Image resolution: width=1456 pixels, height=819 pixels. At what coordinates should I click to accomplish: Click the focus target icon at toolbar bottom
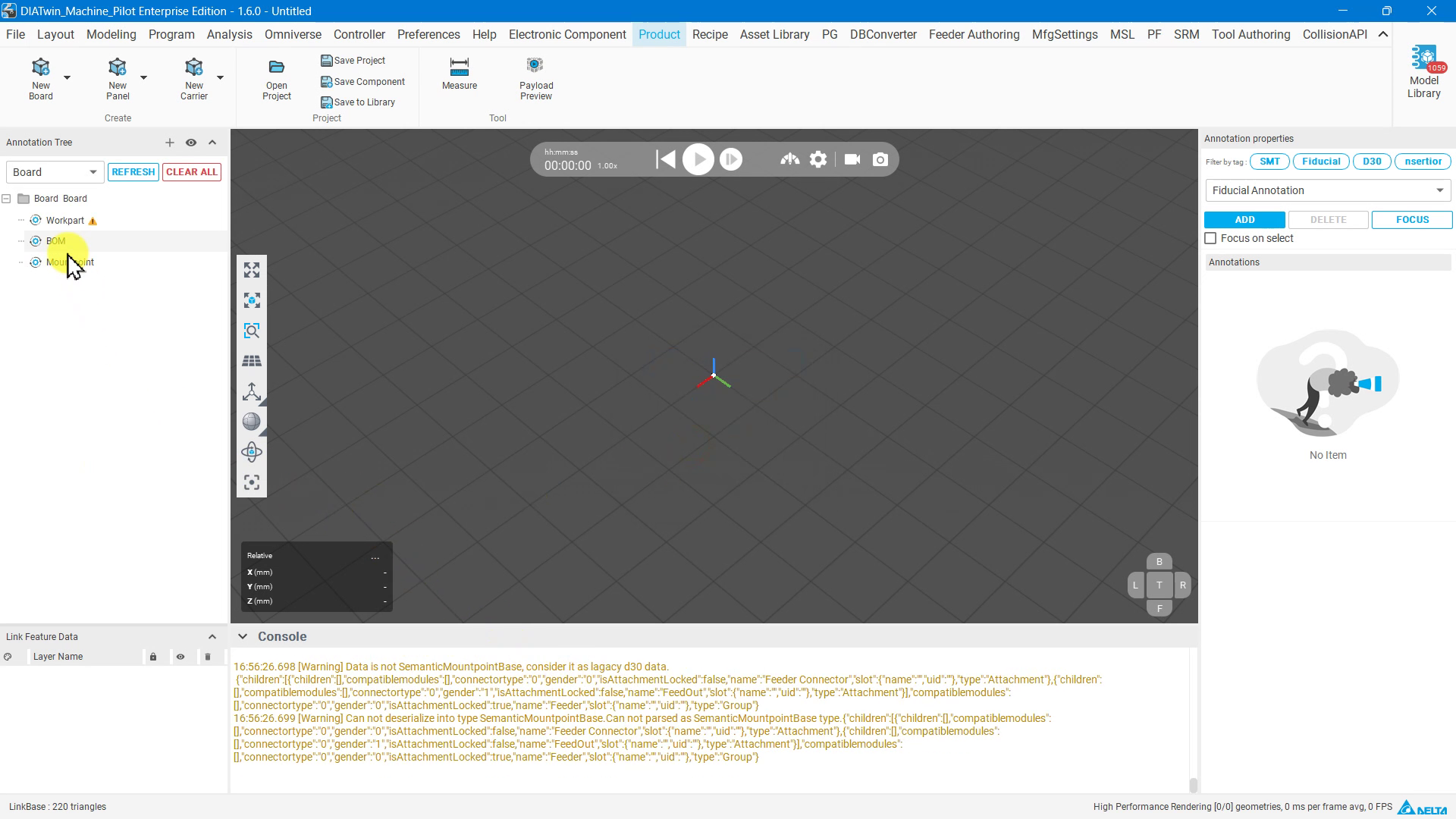point(252,482)
